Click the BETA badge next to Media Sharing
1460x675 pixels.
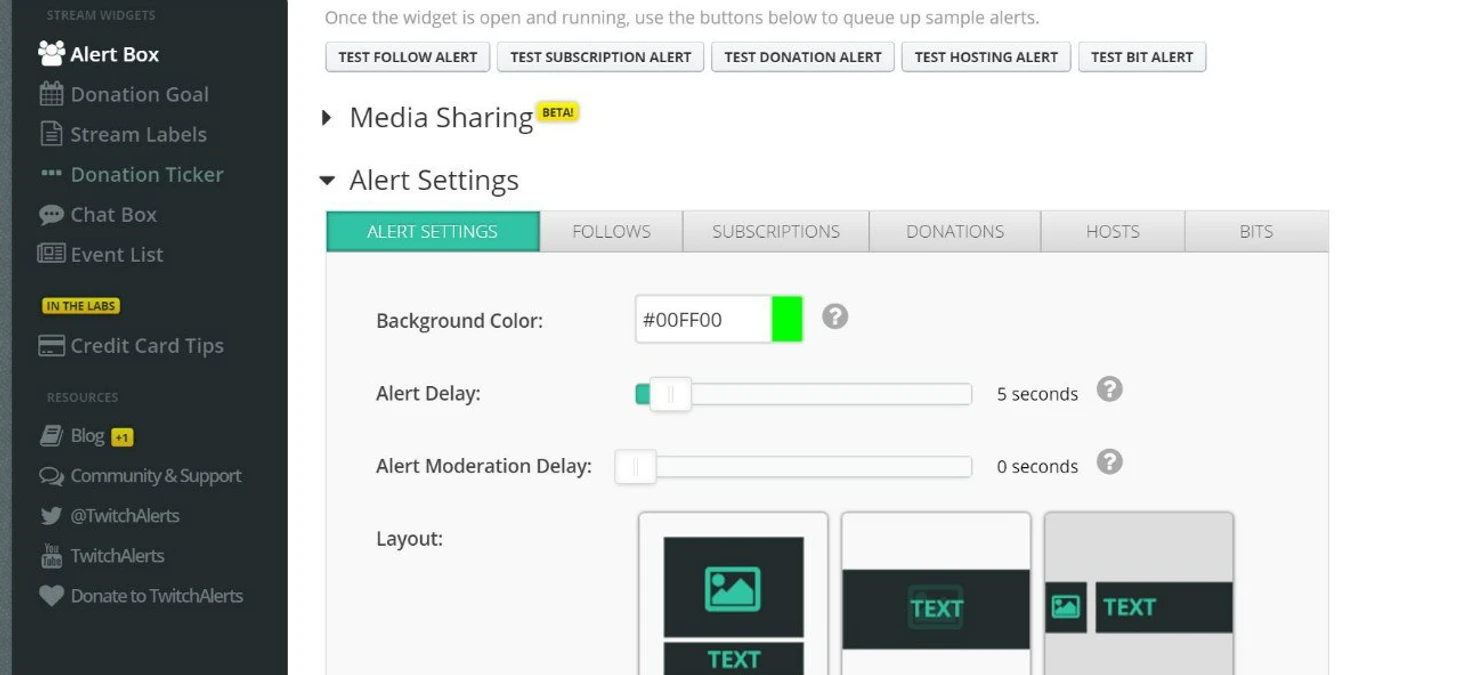[x=558, y=112]
